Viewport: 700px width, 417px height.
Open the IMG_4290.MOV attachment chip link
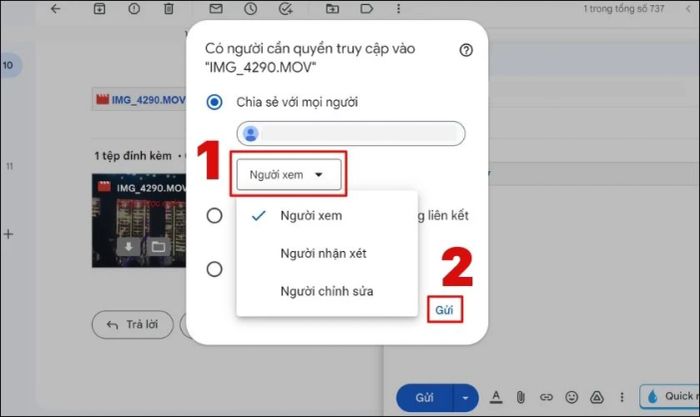141,100
